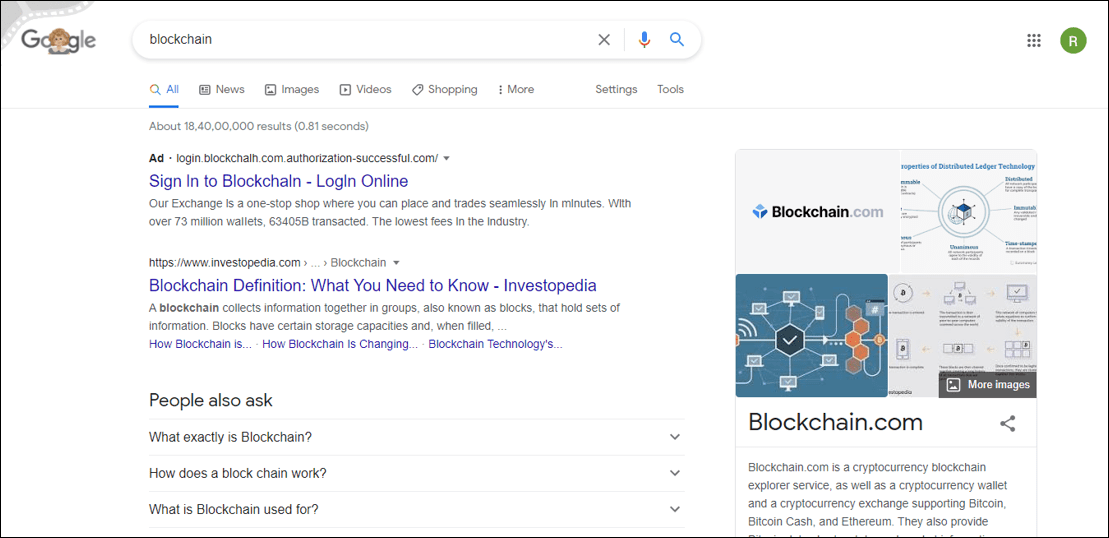
Task: Clear the search box with the X icon
Action: click(x=604, y=40)
